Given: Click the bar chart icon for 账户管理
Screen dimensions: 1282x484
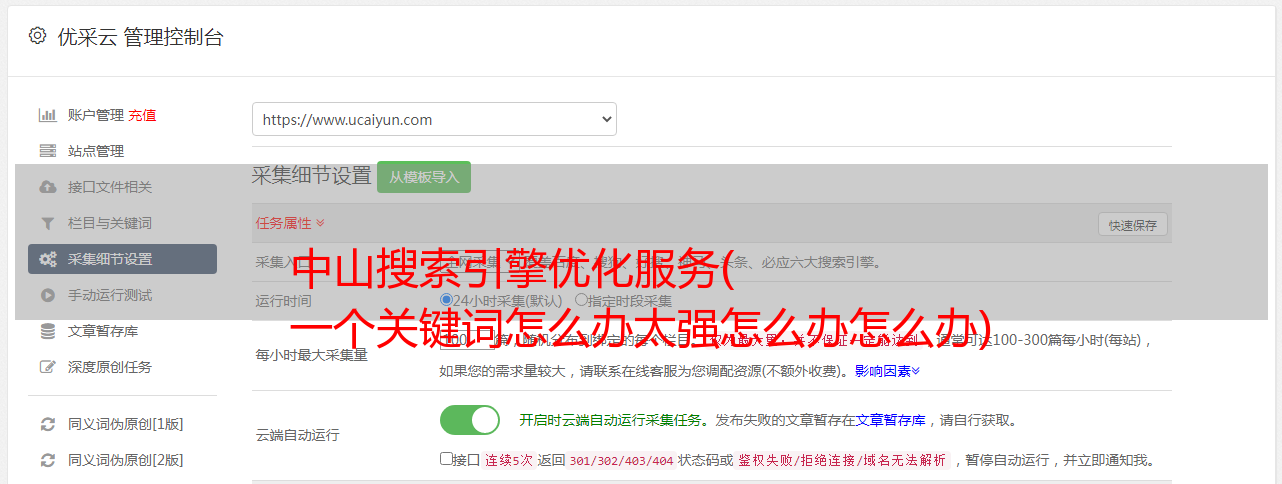Looking at the screenshot, I should (47, 115).
